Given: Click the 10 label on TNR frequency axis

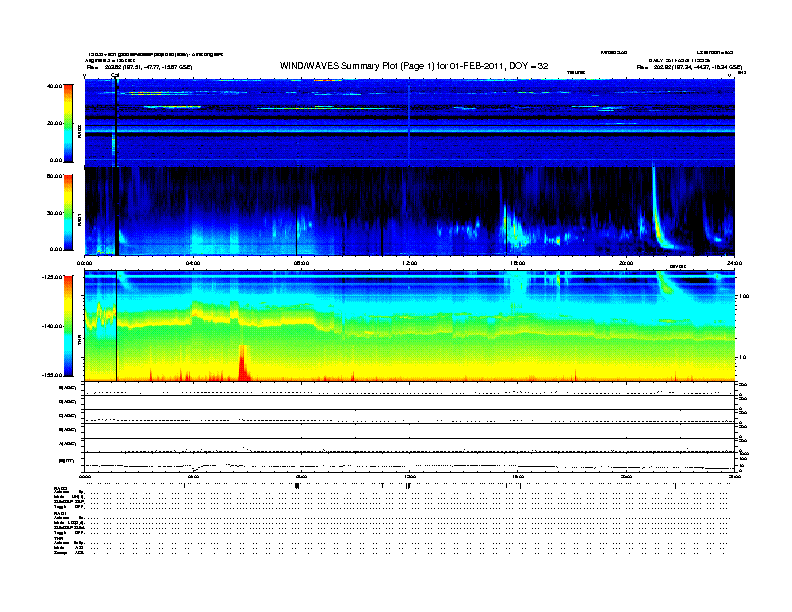Looking at the screenshot, I should pos(742,358).
